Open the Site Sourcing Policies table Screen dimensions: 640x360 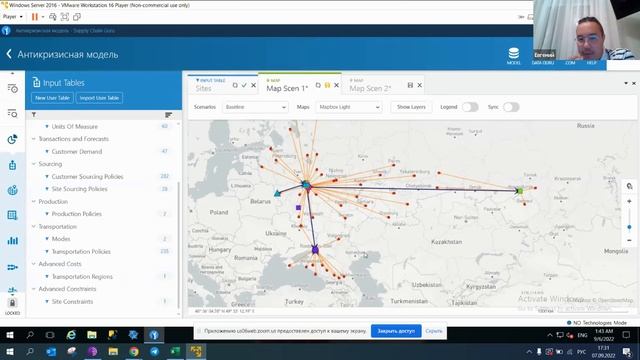point(79,189)
